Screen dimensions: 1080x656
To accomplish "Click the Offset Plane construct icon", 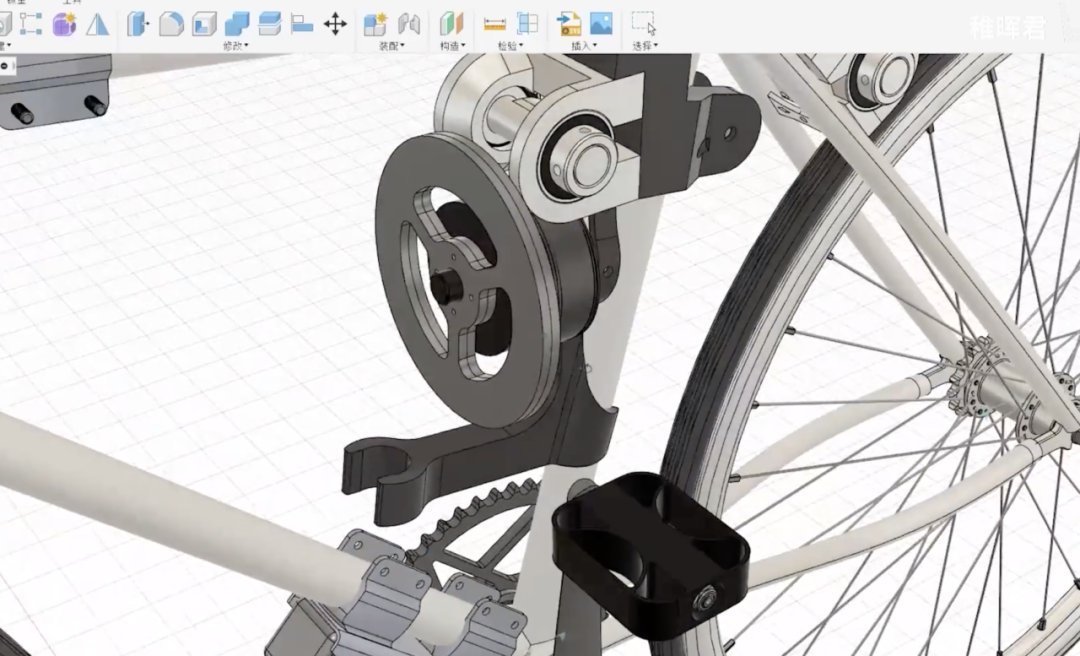I will tap(452, 24).
